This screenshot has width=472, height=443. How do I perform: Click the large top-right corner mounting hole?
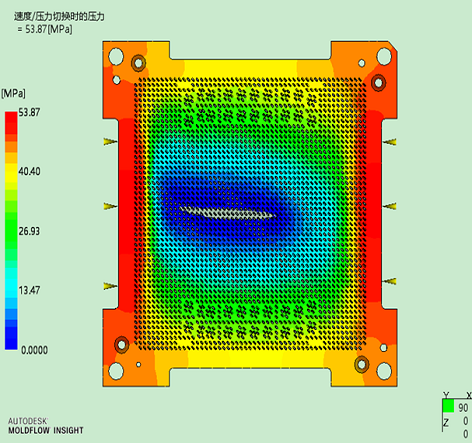[384, 56]
